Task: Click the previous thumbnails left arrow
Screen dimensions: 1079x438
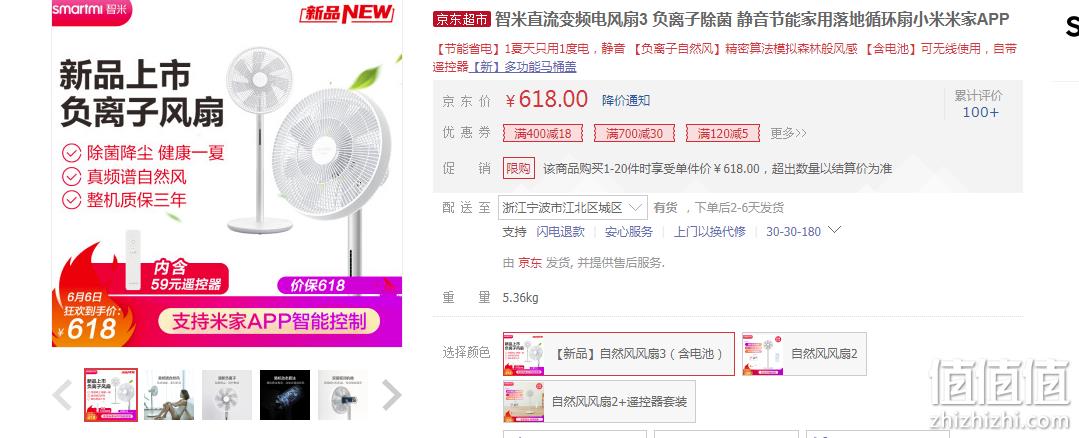Action: [63, 395]
